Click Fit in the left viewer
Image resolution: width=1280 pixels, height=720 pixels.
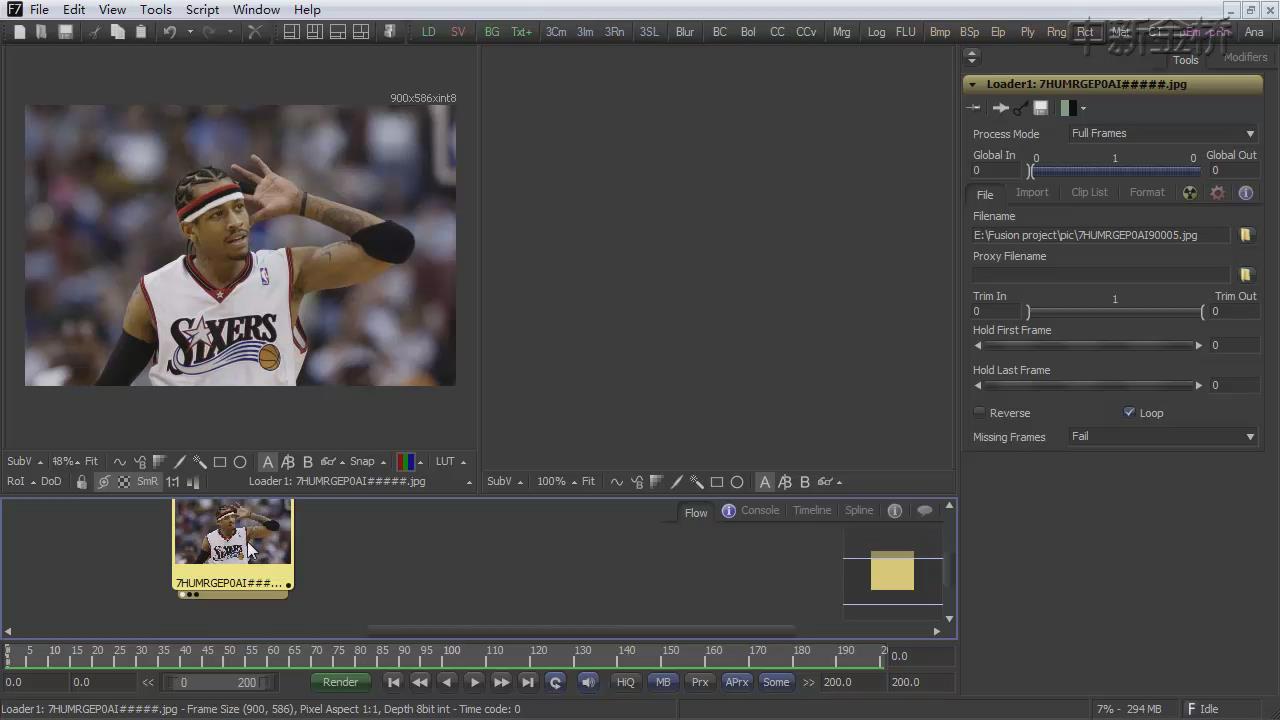(x=91, y=462)
